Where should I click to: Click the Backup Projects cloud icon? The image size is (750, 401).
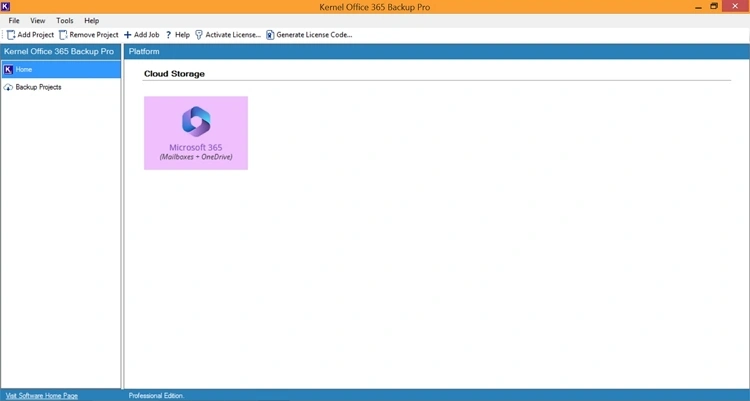pos(8,88)
